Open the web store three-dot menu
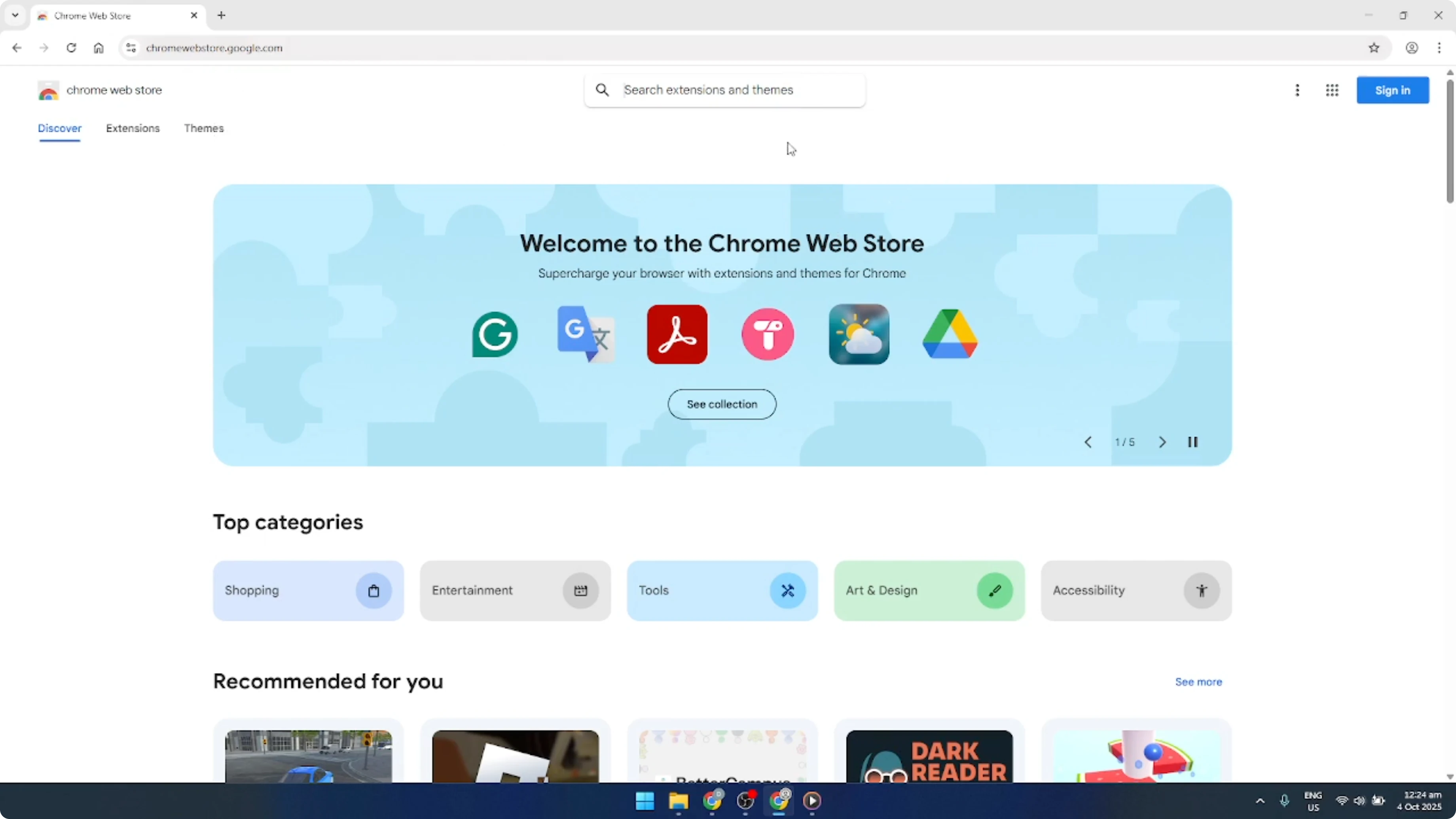Image resolution: width=1456 pixels, height=819 pixels. (1297, 90)
